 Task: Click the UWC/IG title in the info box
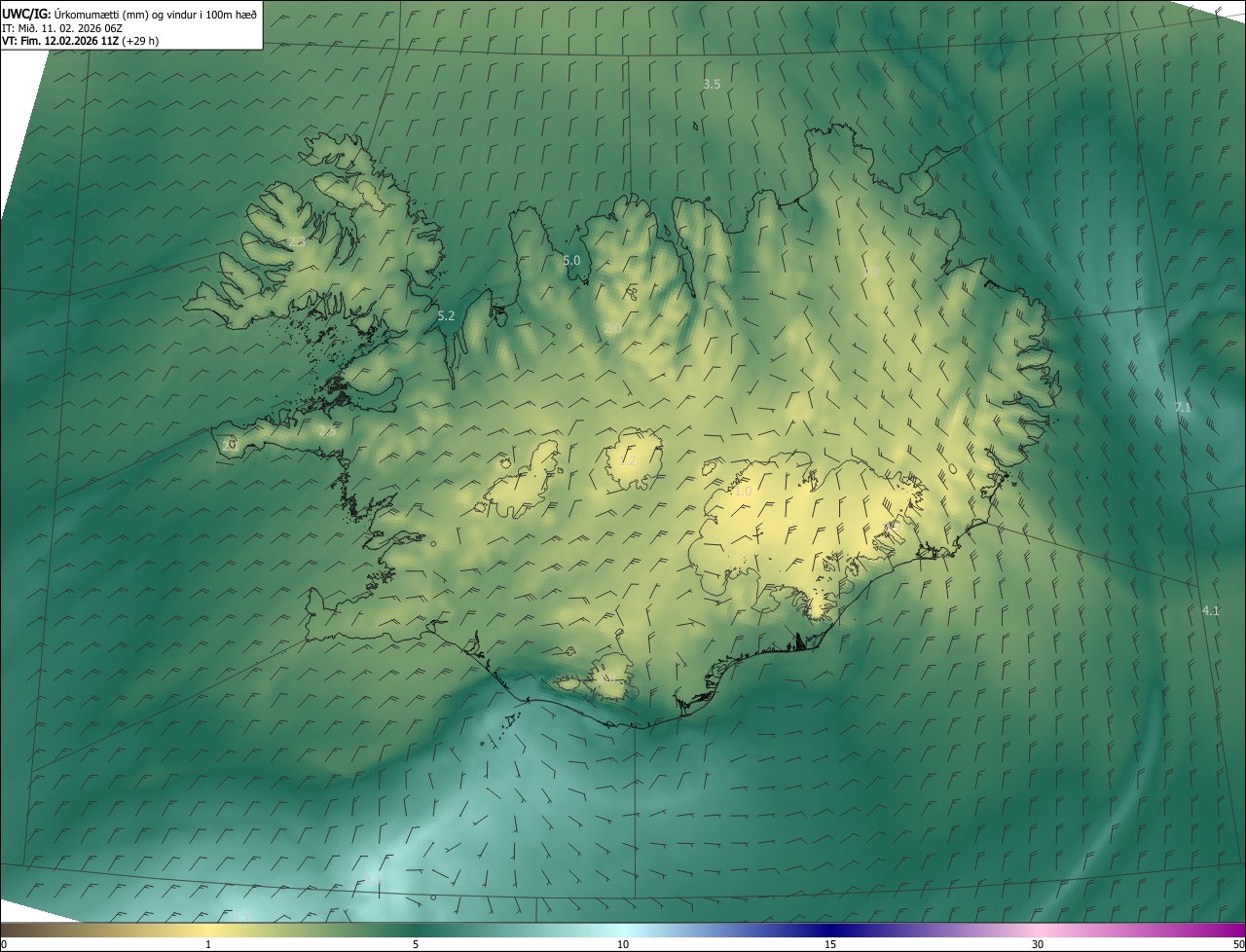click(26, 14)
